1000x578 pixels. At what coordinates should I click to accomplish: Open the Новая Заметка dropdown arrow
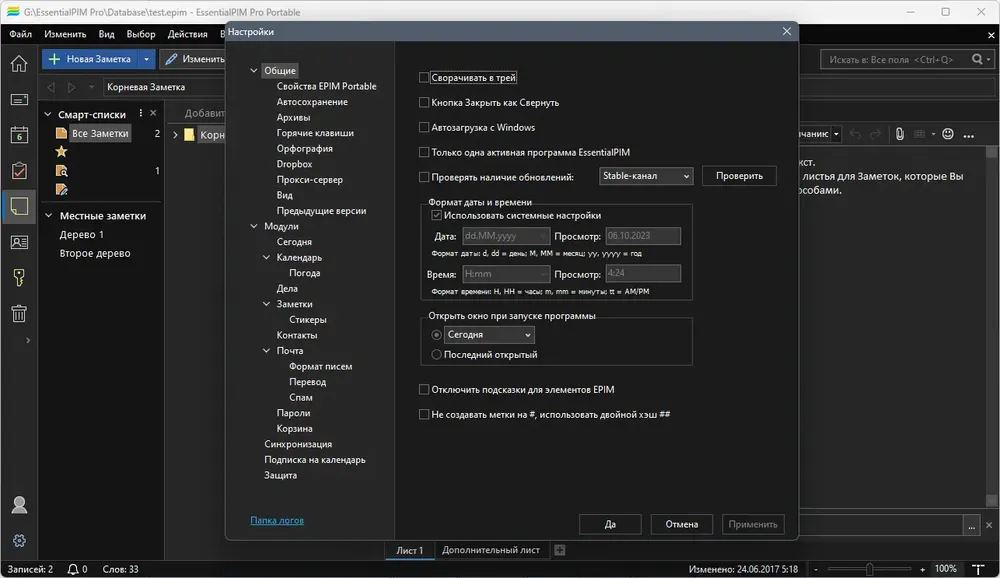146,59
